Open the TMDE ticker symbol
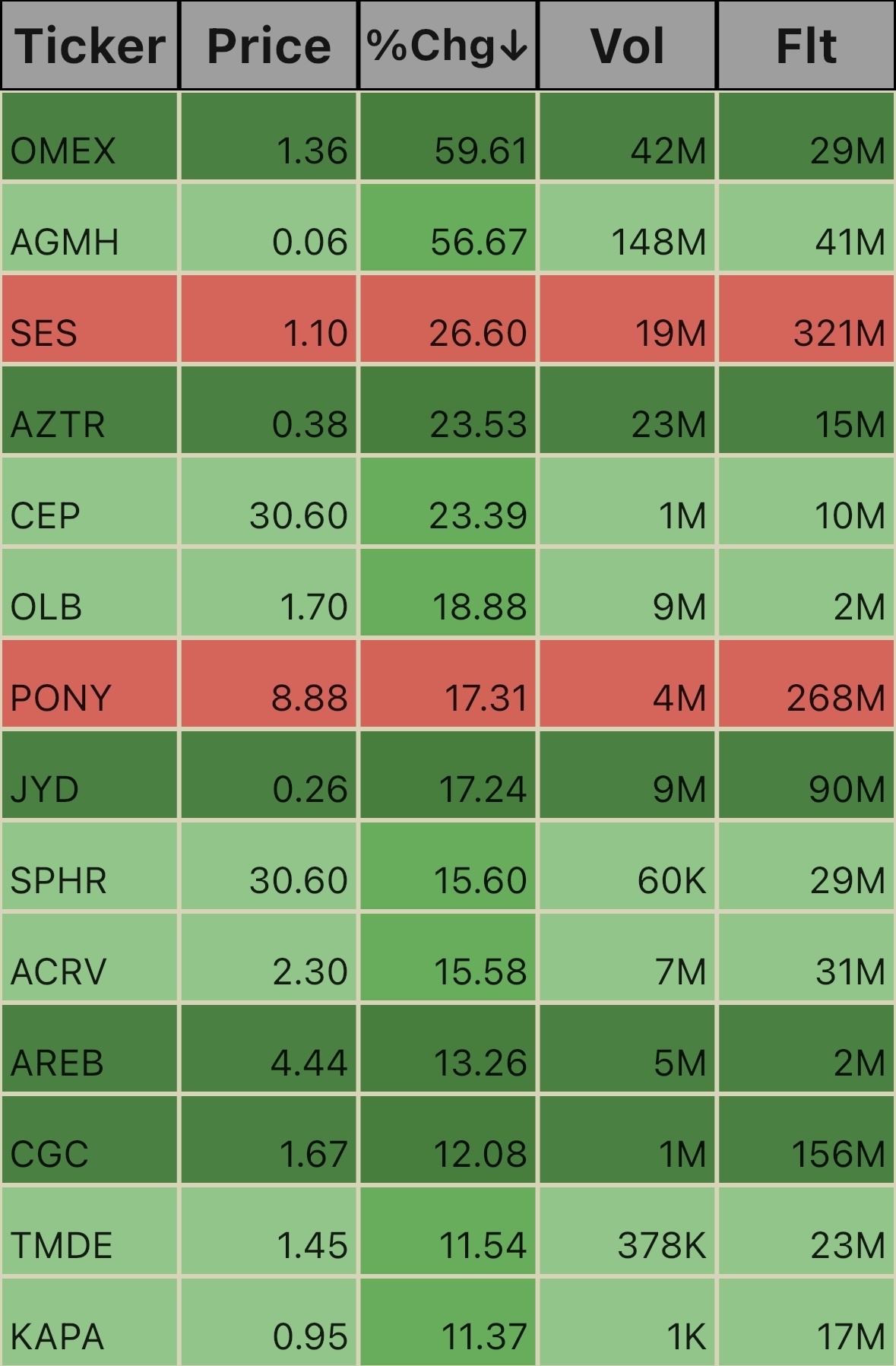Image resolution: width=896 pixels, height=1366 pixels. pyautogui.click(x=62, y=1246)
